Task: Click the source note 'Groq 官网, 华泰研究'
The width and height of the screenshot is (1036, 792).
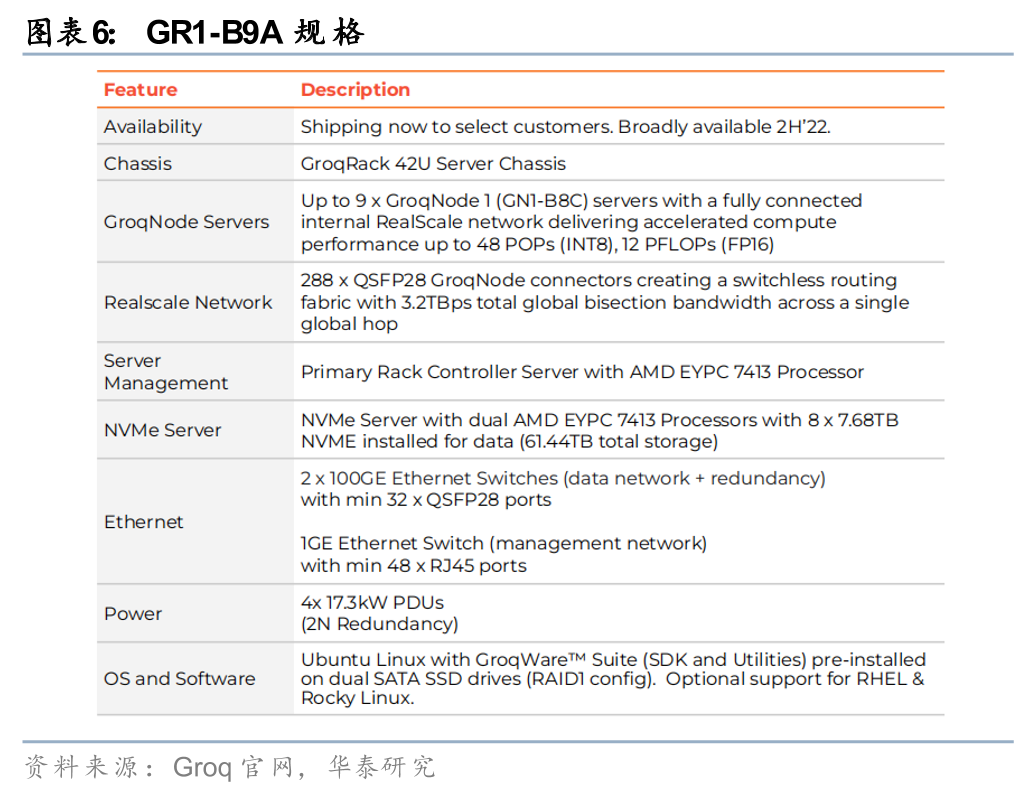Action: [304, 768]
